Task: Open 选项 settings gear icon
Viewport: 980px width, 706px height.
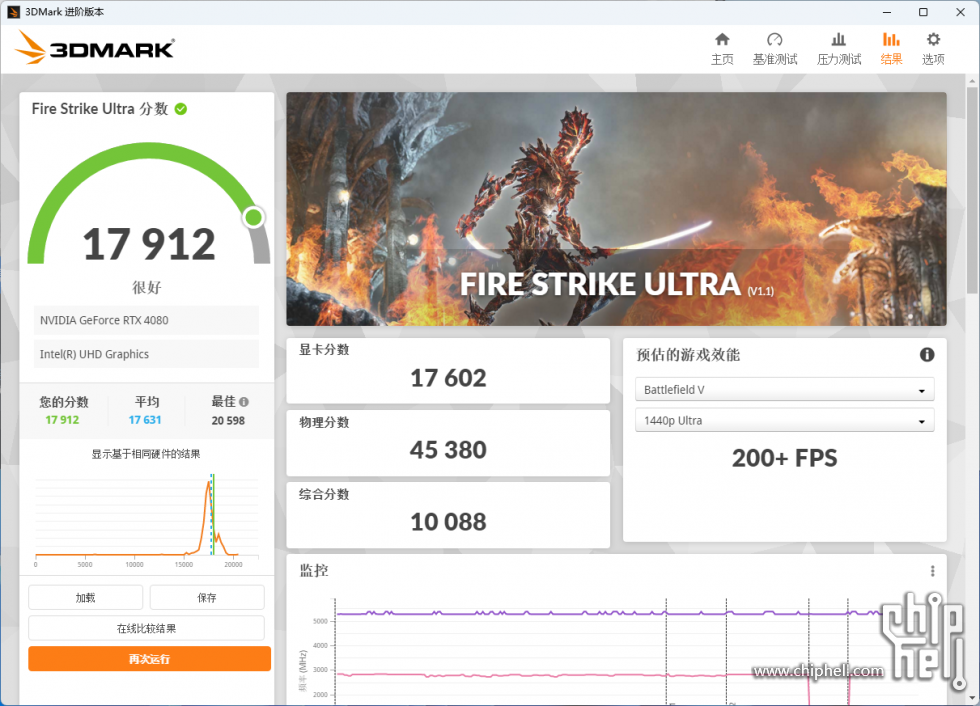Action: [933, 40]
